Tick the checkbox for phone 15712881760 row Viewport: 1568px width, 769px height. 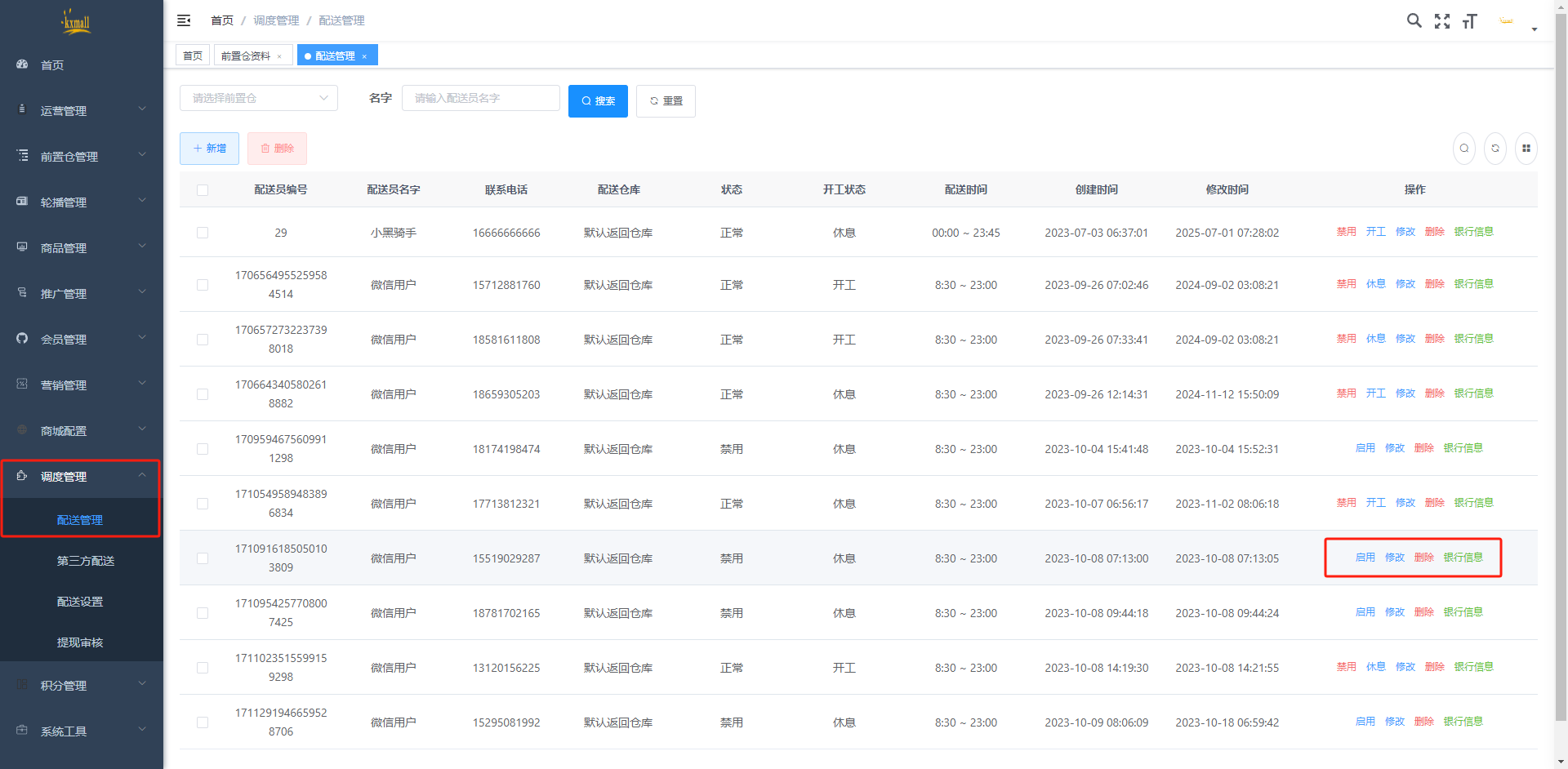pyautogui.click(x=203, y=285)
